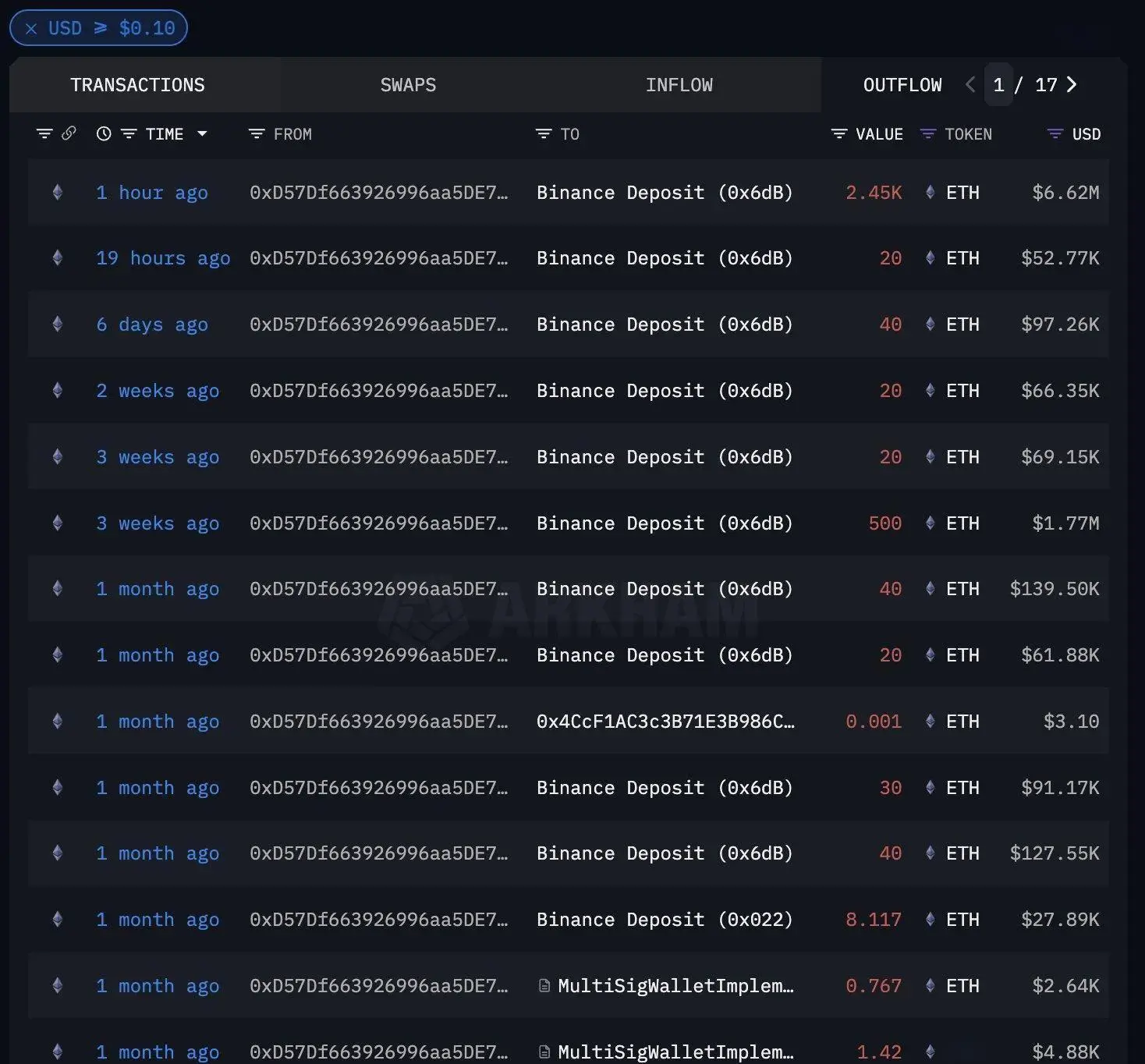Screen dimensions: 1145x1064
Task: Open the Inflow tab
Action: [x=679, y=85]
